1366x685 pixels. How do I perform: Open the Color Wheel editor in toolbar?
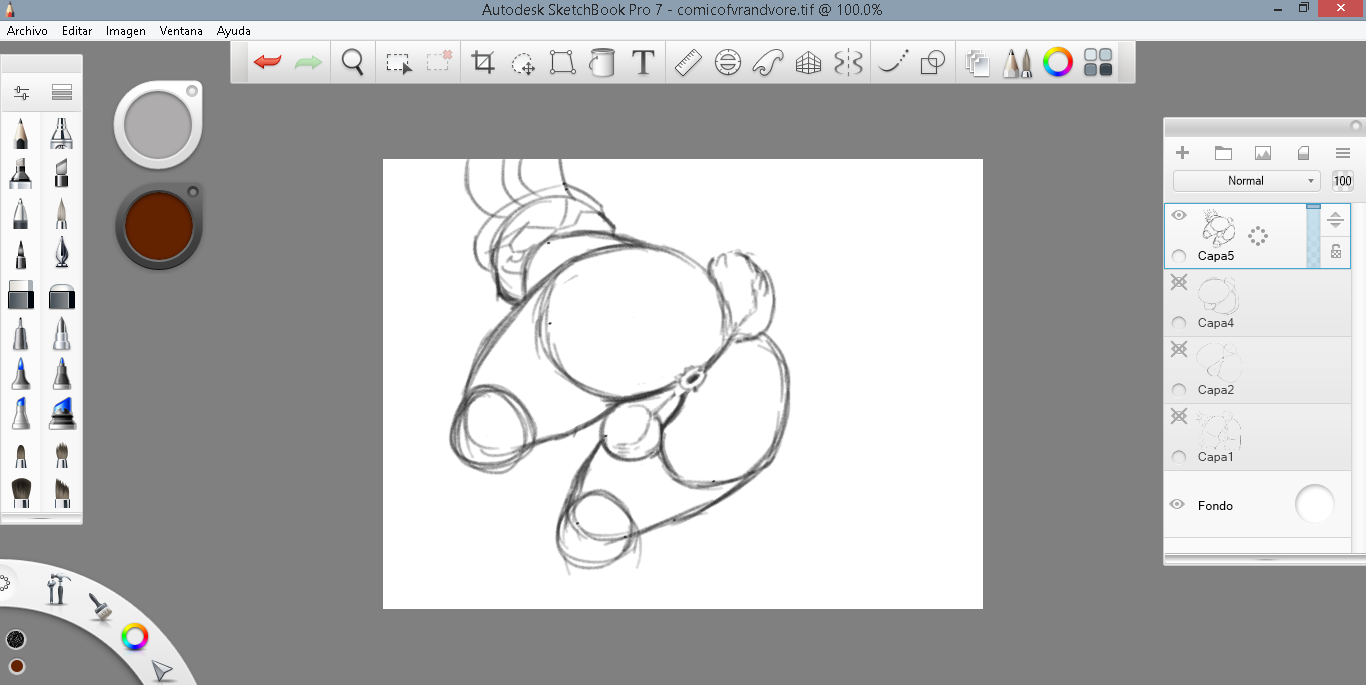point(1057,63)
